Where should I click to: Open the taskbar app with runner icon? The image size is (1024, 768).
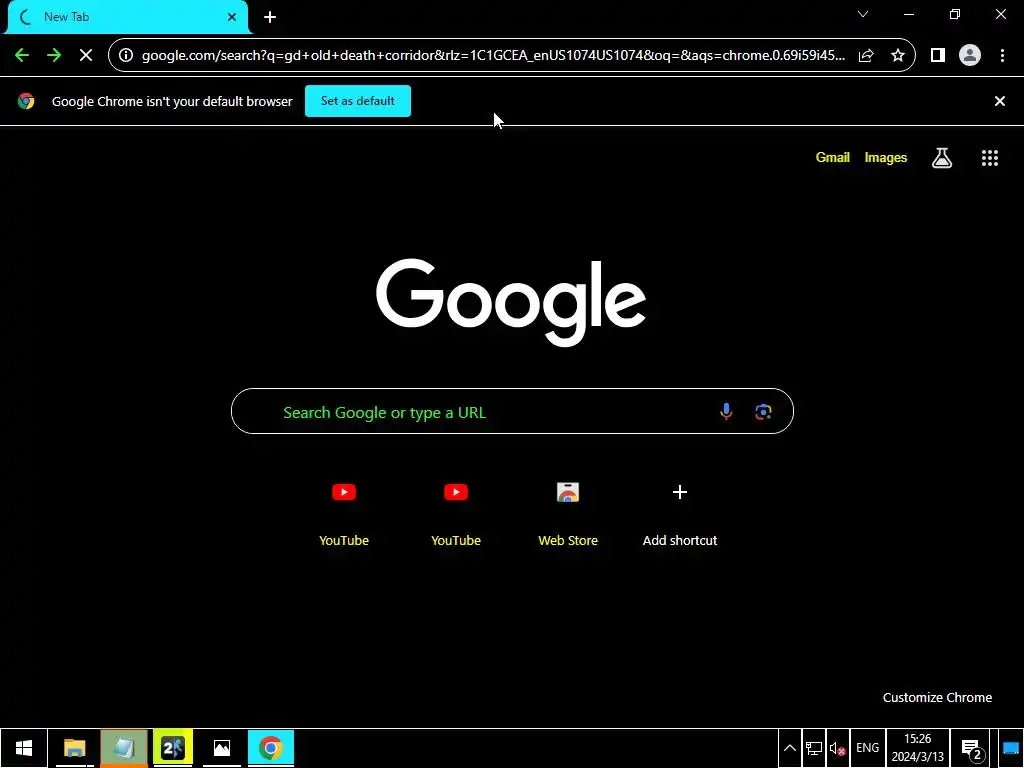pos(173,748)
